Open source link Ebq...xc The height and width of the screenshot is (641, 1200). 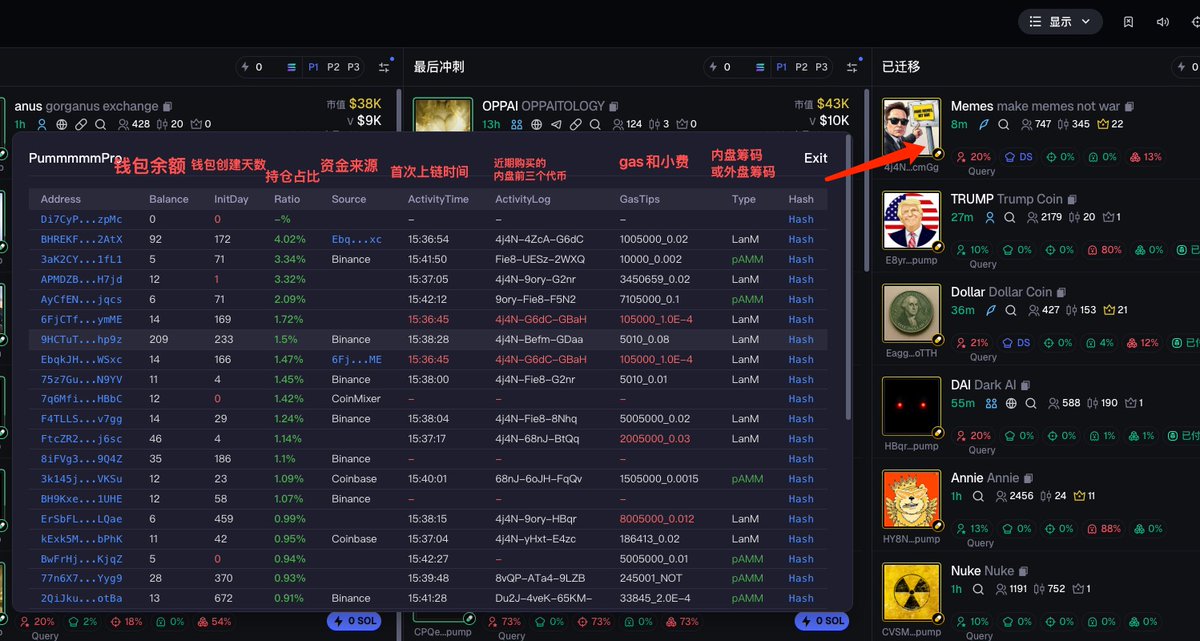click(356, 239)
